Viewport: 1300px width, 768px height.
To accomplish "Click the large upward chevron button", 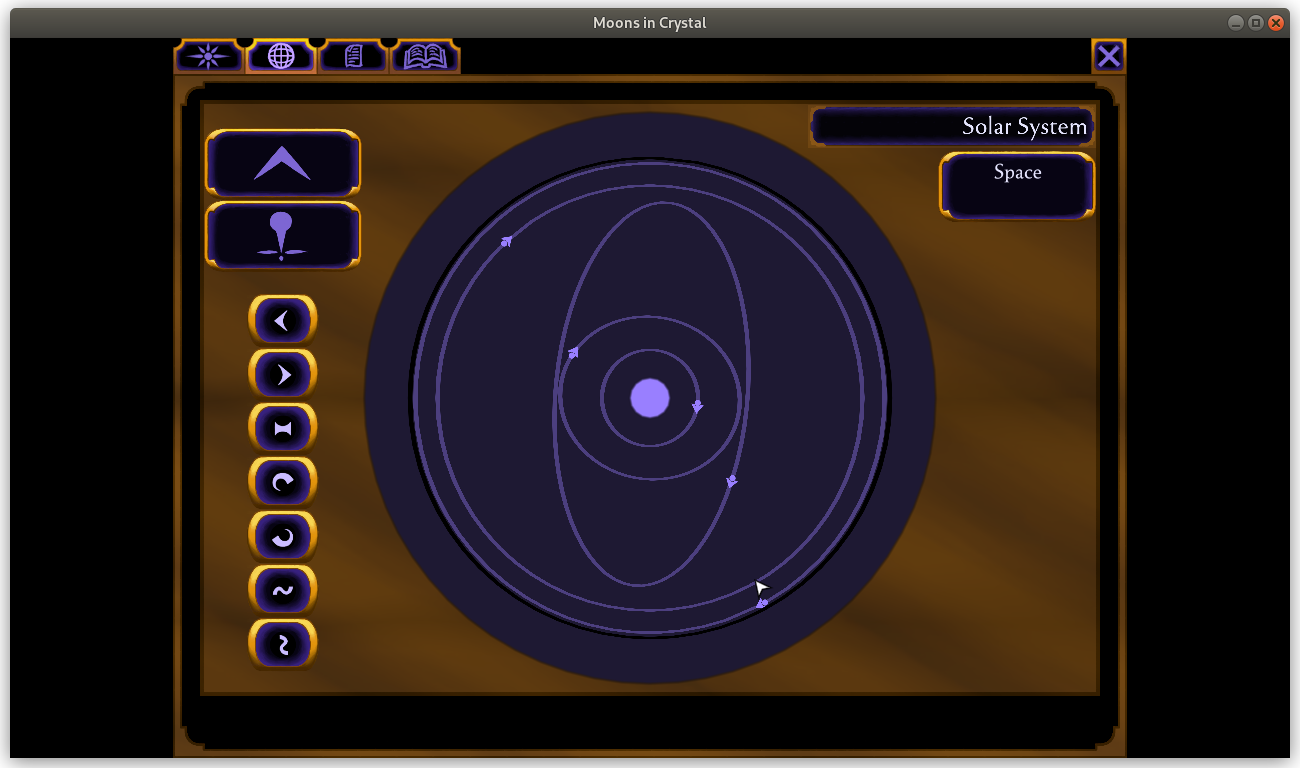I will point(282,163).
